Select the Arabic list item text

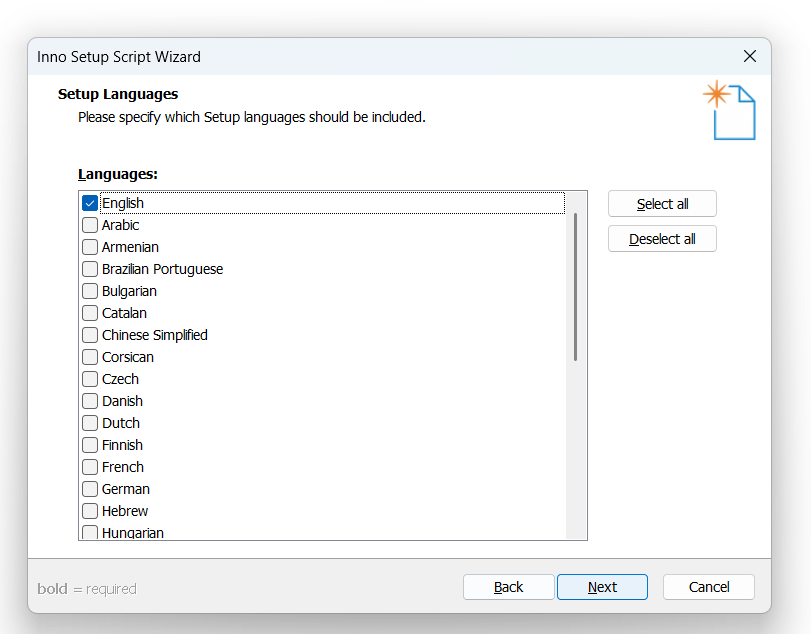coord(121,225)
